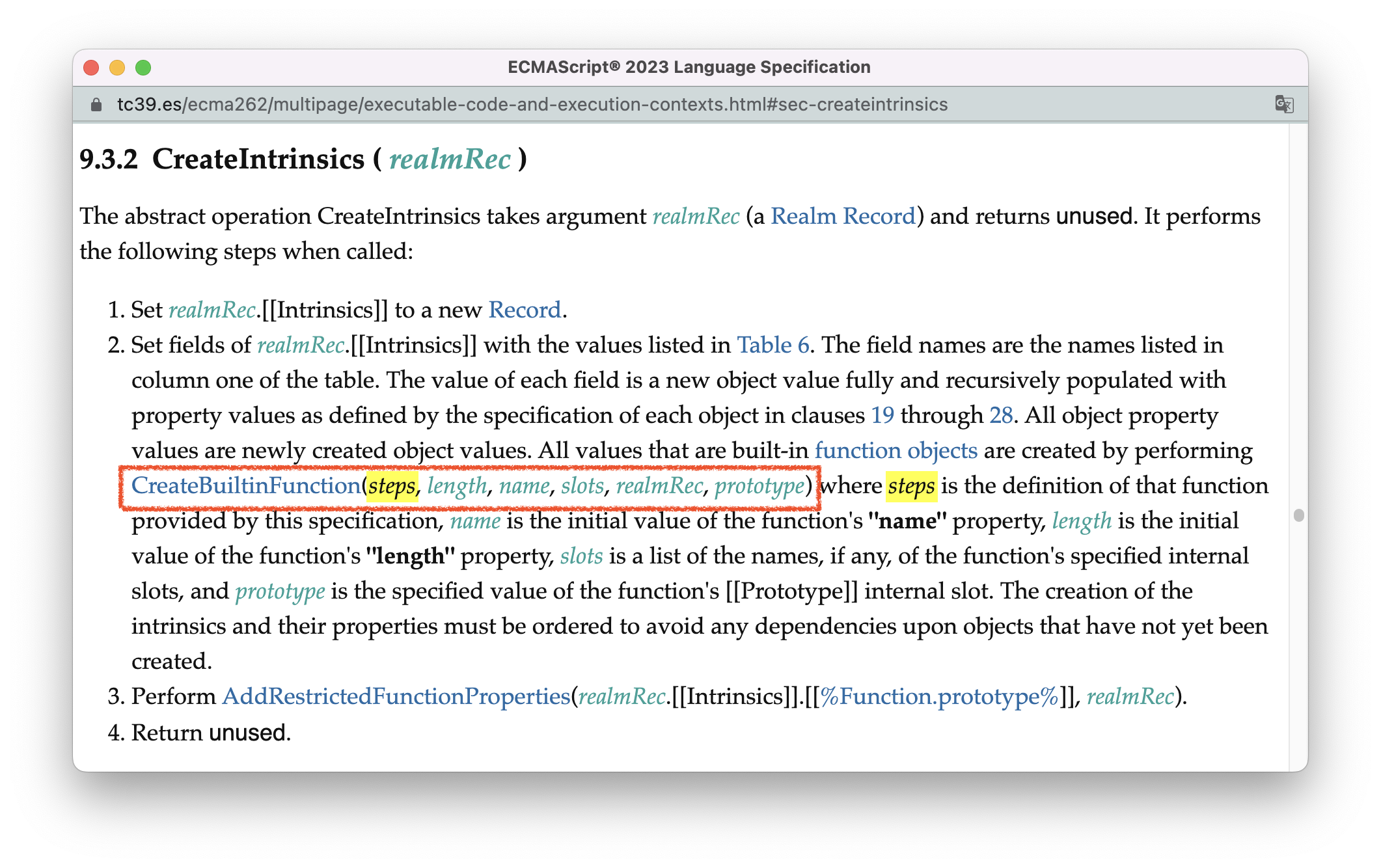The image size is (1381, 868).
Task: Click the 9.3.2 CreateIntrinsics heading
Action: click(x=303, y=159)
